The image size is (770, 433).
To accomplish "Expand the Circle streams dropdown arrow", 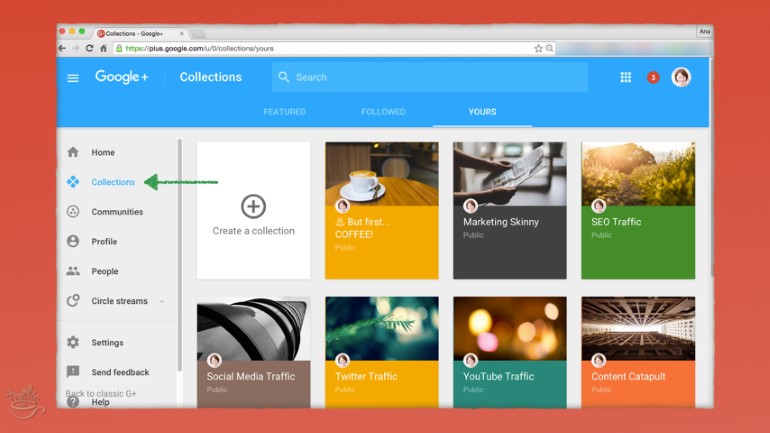I will tap(162, 301).
